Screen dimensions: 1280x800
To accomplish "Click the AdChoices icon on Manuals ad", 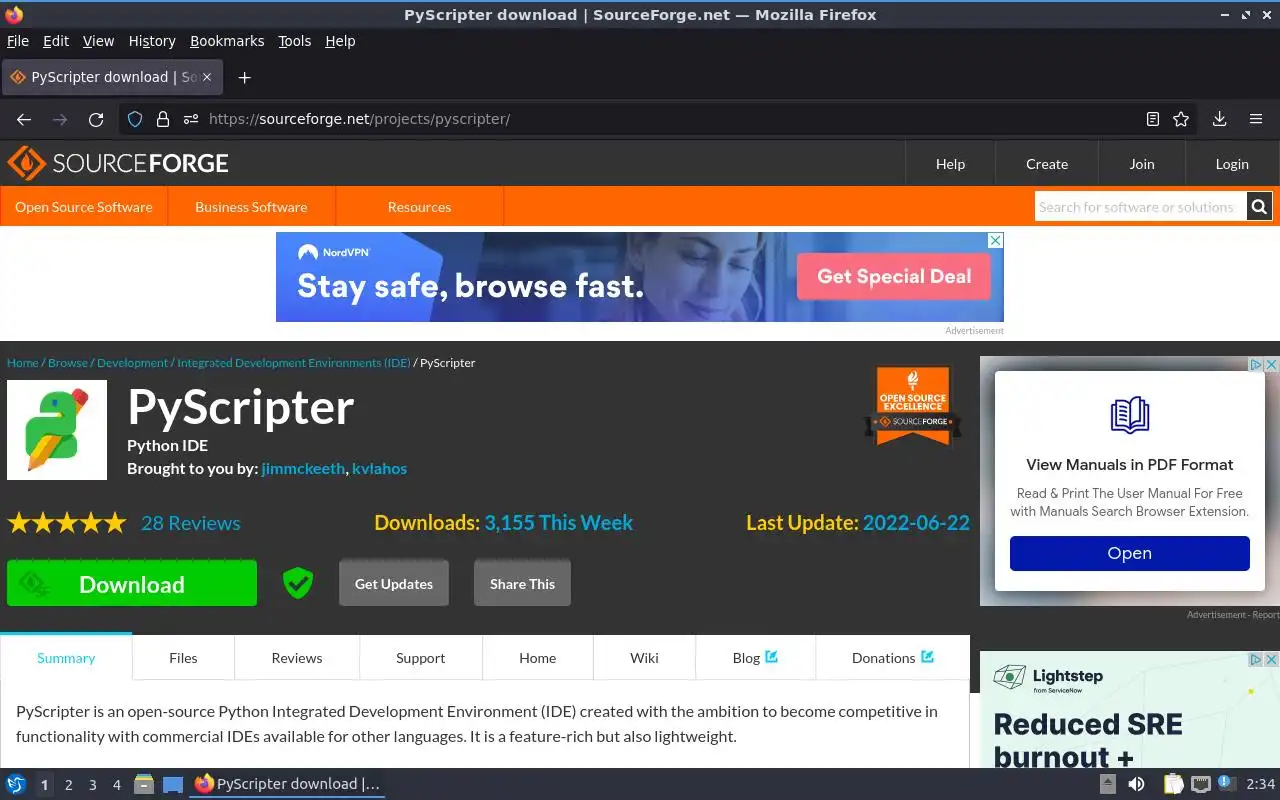I will point(1257,365).
